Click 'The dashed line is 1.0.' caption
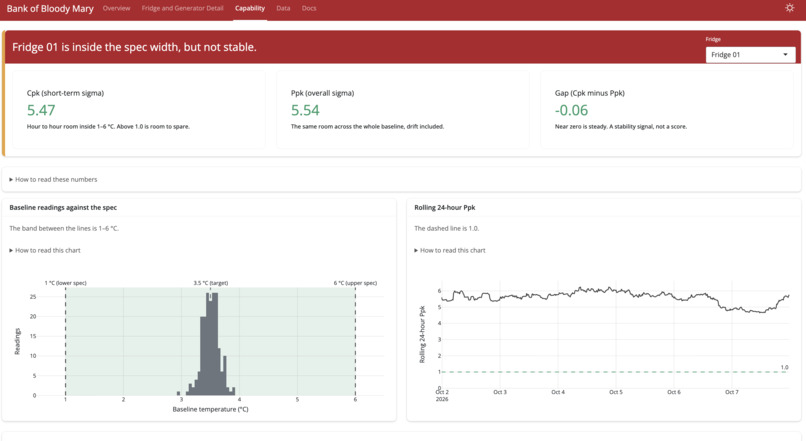Viewport: 806px width, 441px height. pos(447,228)
